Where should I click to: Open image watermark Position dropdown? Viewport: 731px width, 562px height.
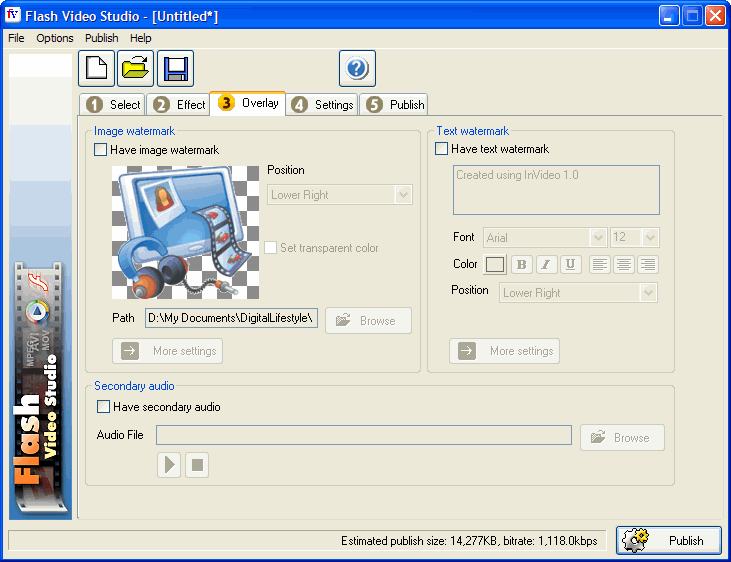coord(340,194)
